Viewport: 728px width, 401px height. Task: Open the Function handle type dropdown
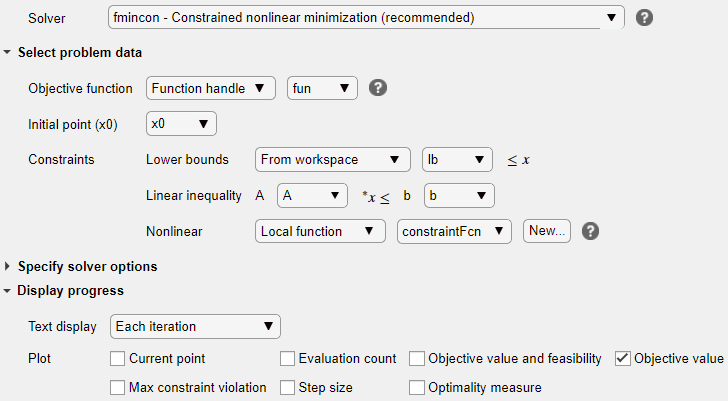[211, 88]
